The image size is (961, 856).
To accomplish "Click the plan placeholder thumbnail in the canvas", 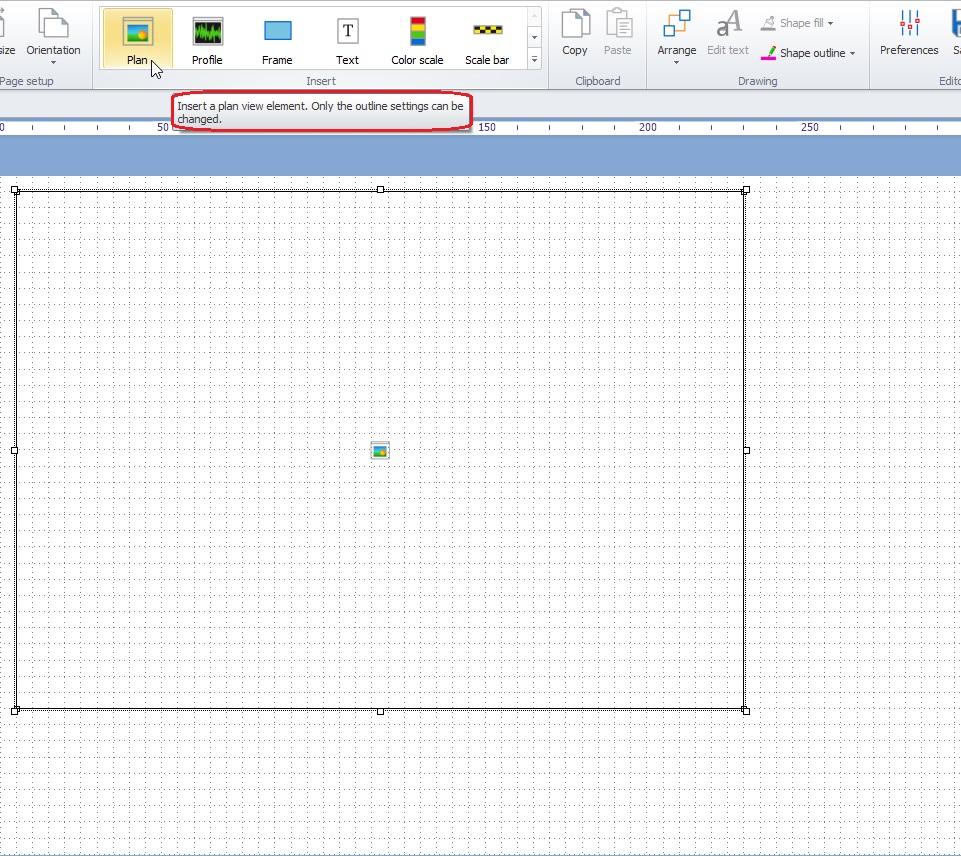I will 379,449.
